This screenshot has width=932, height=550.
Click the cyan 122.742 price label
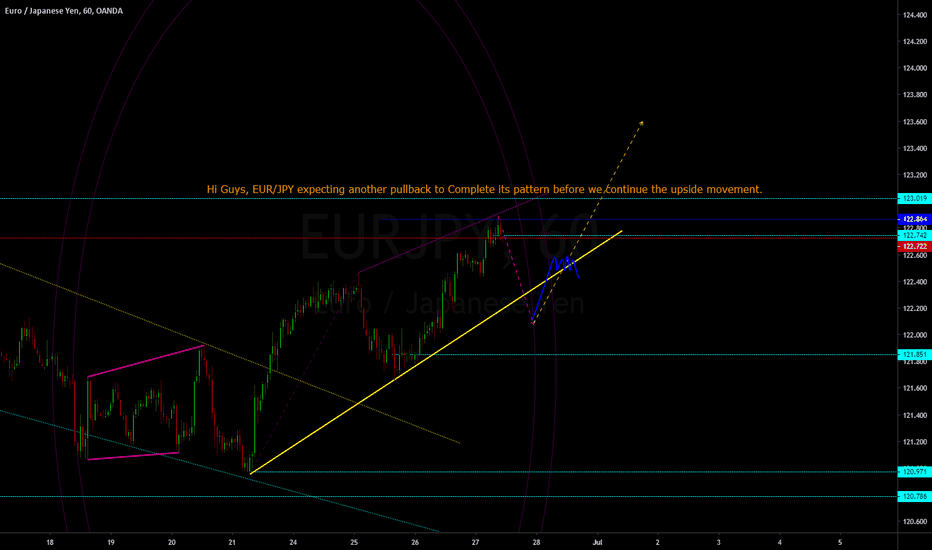pos(914,235)
